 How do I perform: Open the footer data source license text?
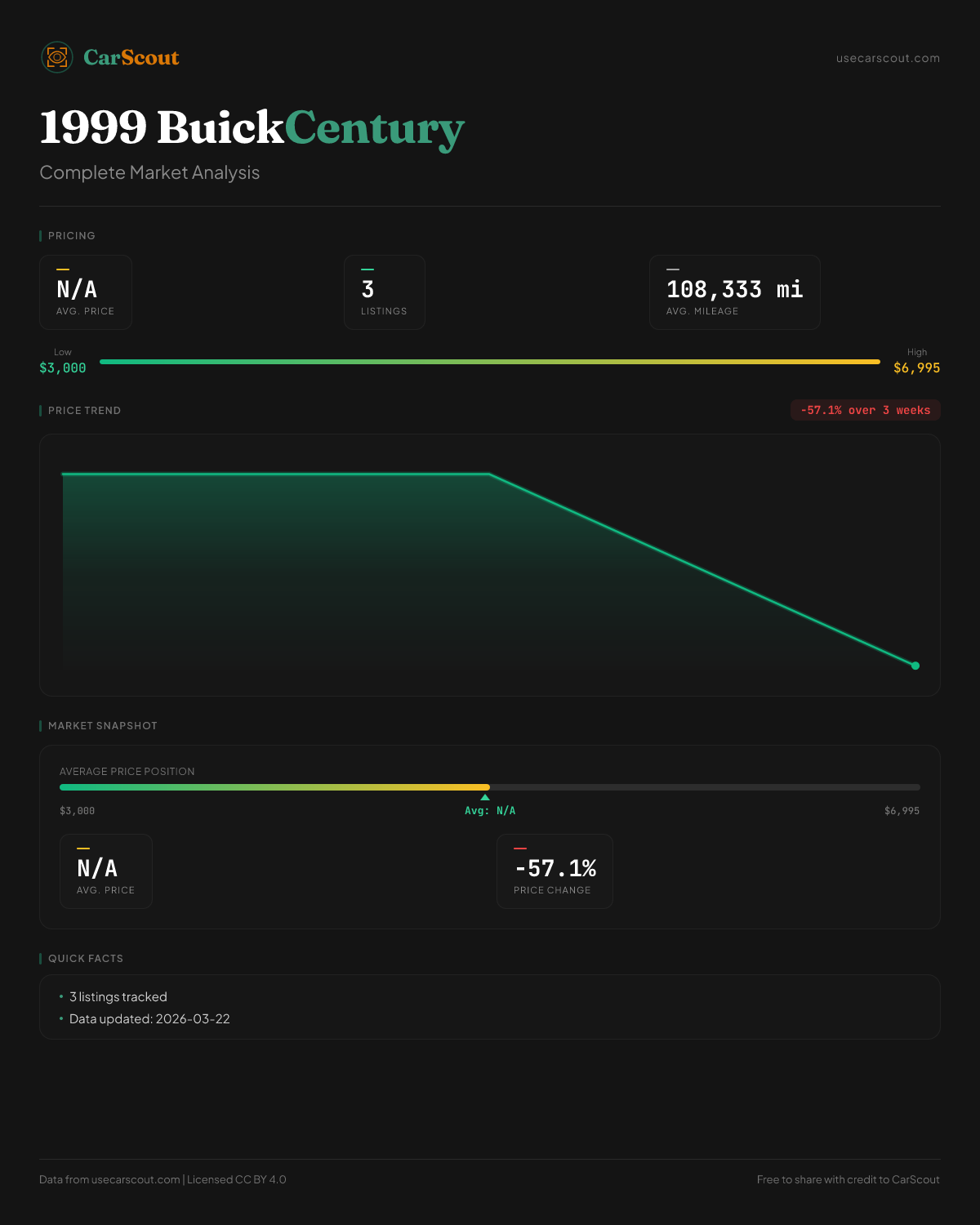click(x=163, y=1179)
